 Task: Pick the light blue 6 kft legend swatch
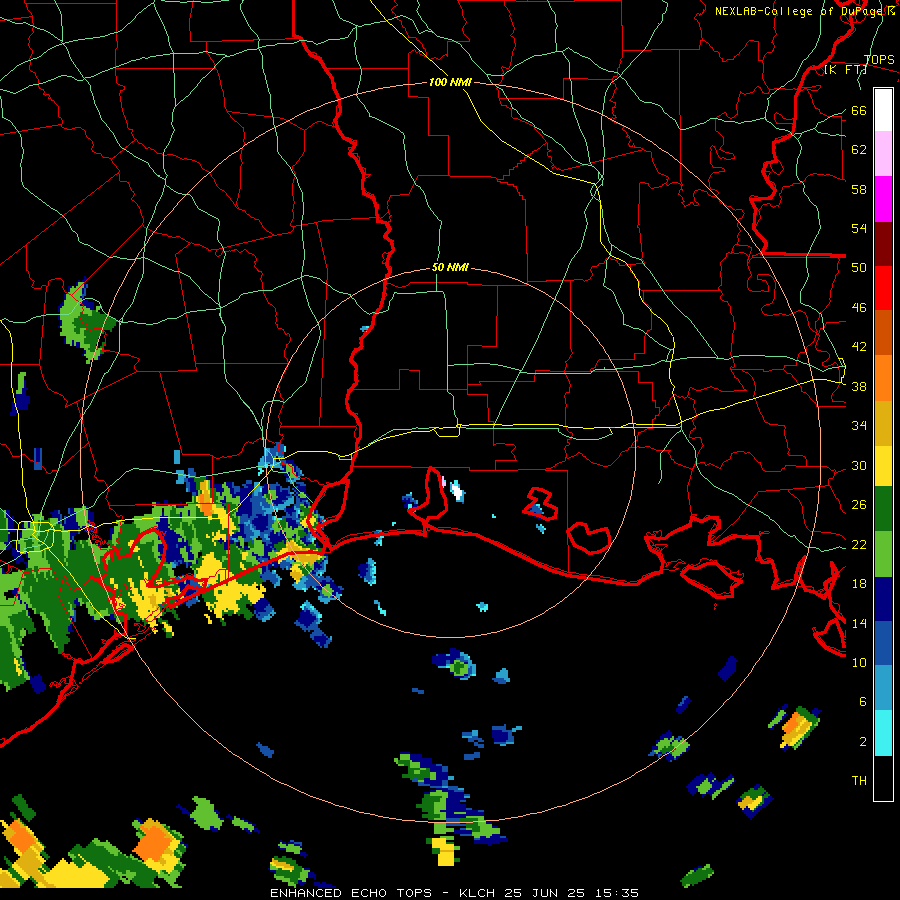(883, 688)
